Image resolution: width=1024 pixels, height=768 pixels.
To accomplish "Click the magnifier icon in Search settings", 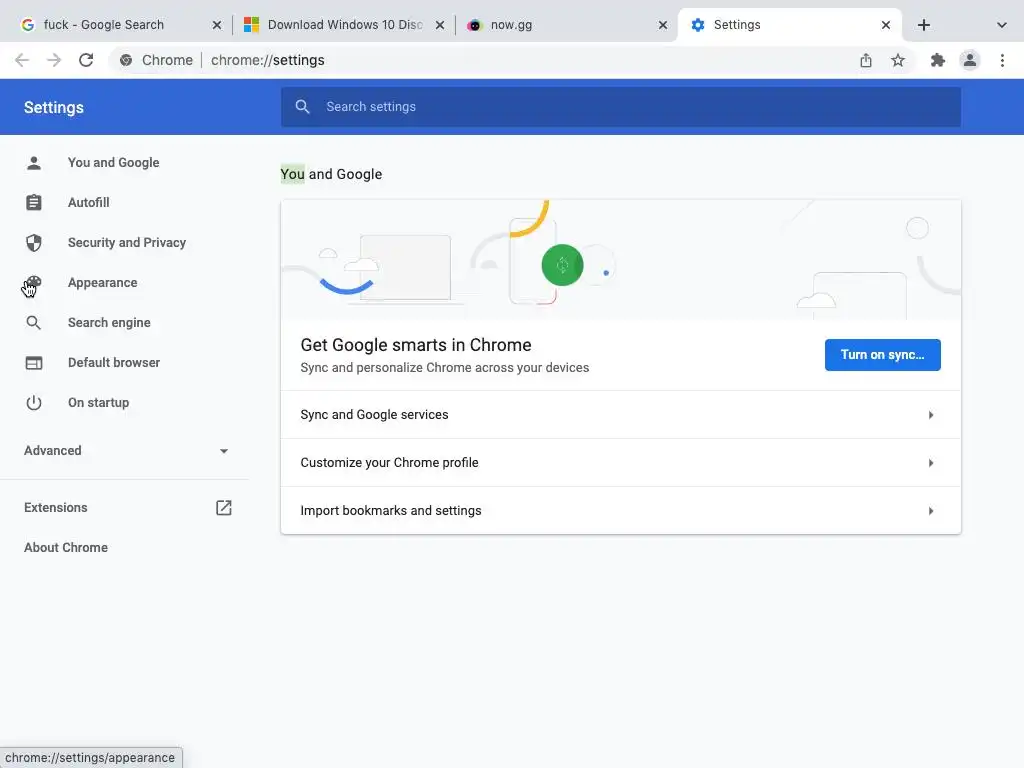I will tap(302, 106).
